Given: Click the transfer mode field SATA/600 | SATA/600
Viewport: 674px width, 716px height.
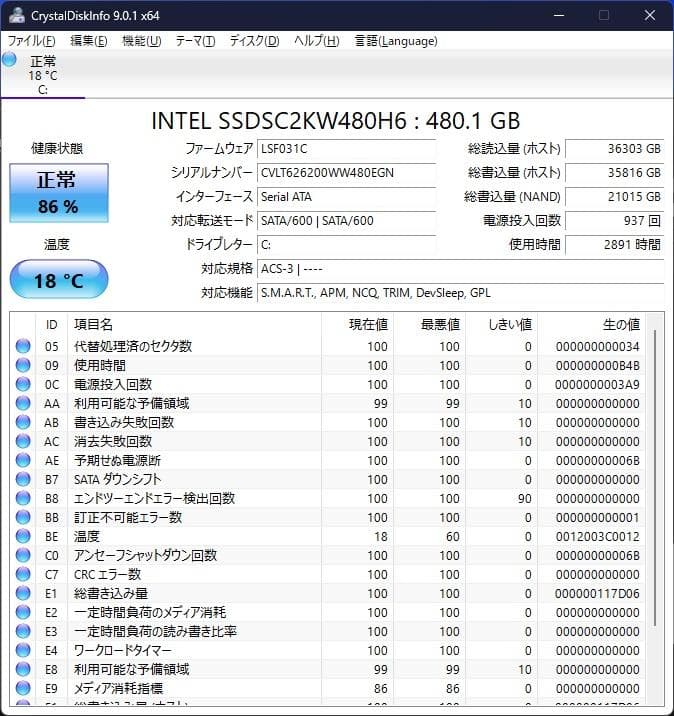Looking at the screenshot, I should [x=346, y=221].
